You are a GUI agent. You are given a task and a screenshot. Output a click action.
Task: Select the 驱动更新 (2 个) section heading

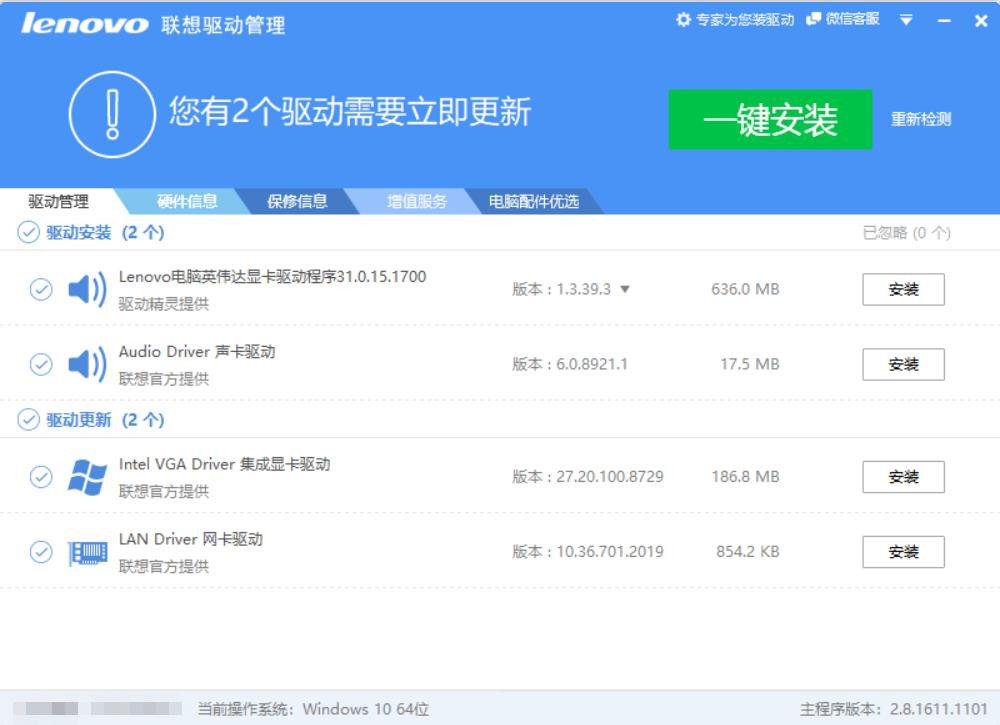click(x=105, y=420)
